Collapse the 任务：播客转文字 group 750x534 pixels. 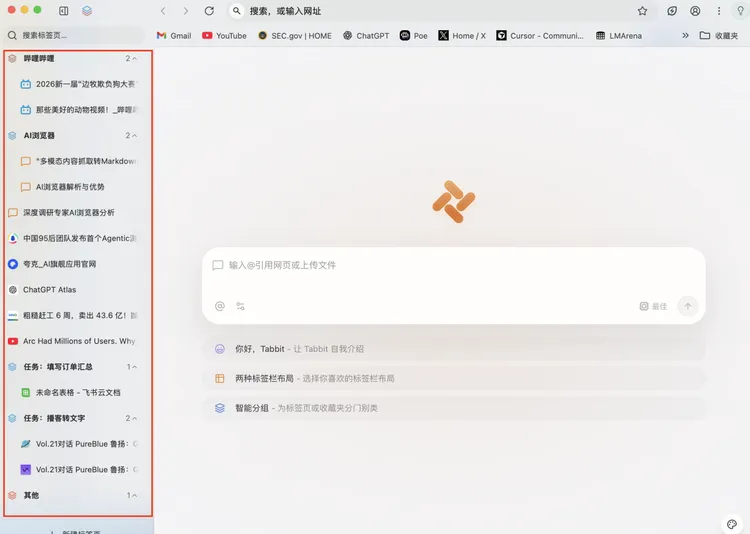tap(135, 418)
